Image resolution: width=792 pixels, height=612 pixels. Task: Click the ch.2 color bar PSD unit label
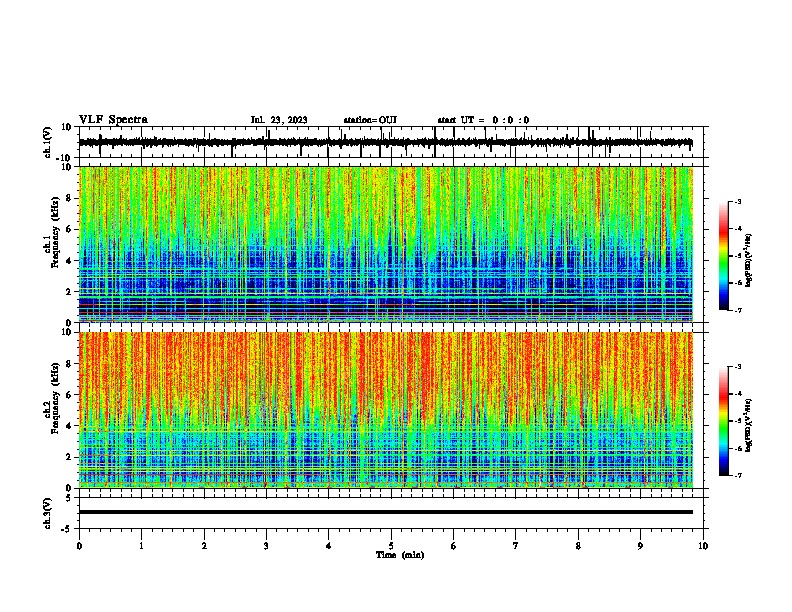pos(749,425)
